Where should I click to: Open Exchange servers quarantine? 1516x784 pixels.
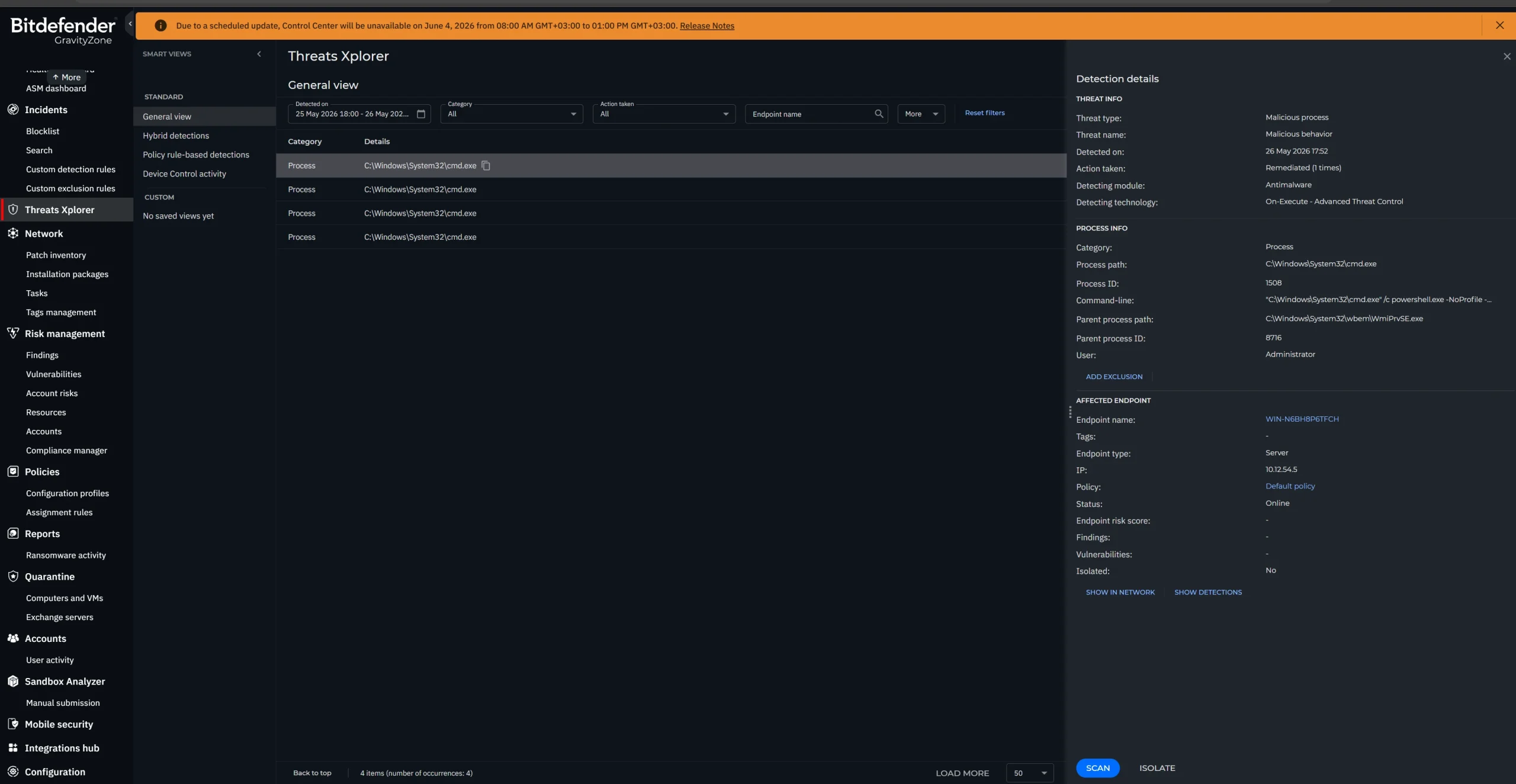click(60, 617)
